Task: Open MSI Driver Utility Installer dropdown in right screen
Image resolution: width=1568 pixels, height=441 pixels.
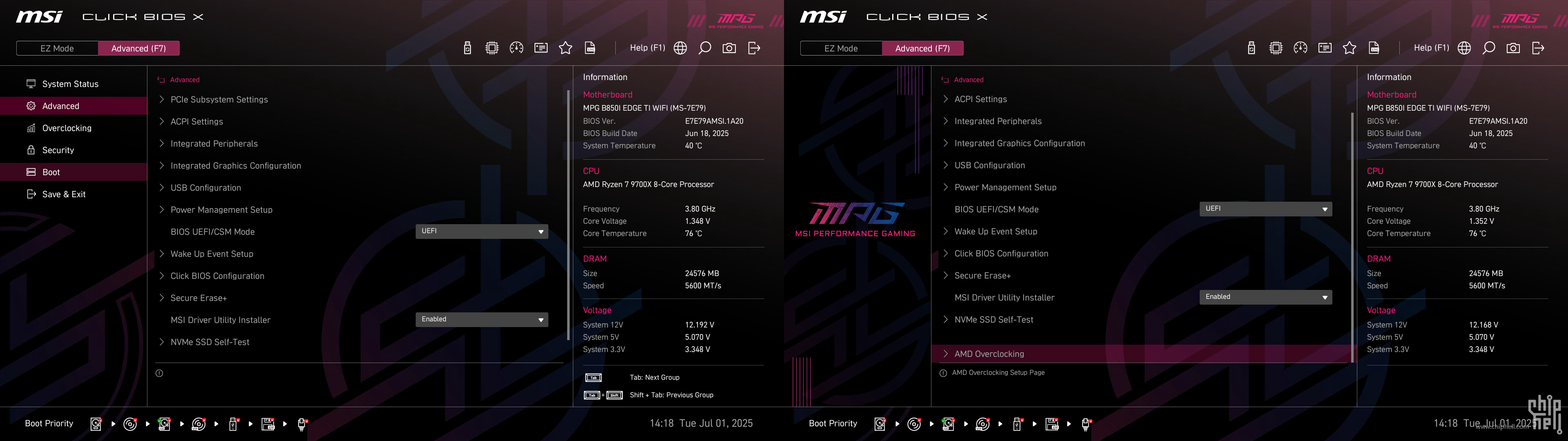Action: (1265, 297)
